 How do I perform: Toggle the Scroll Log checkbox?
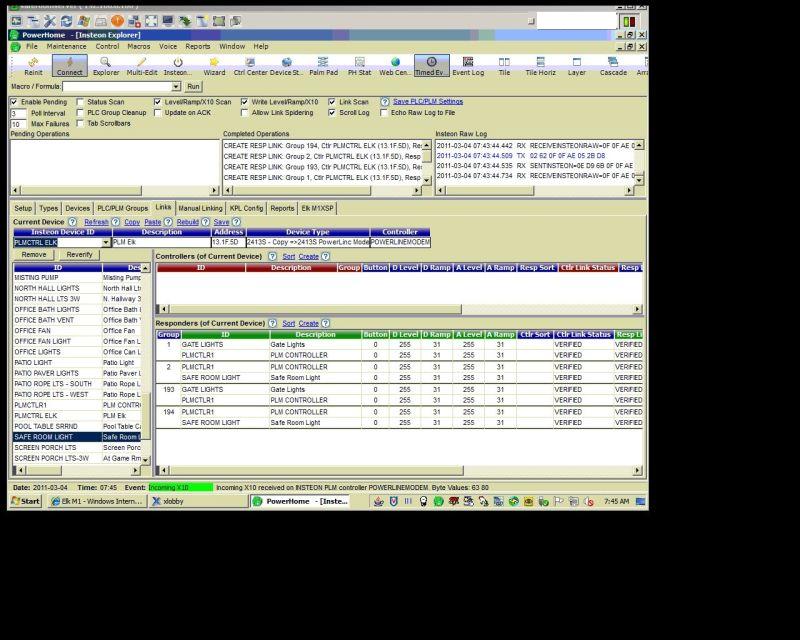(332, 113)
